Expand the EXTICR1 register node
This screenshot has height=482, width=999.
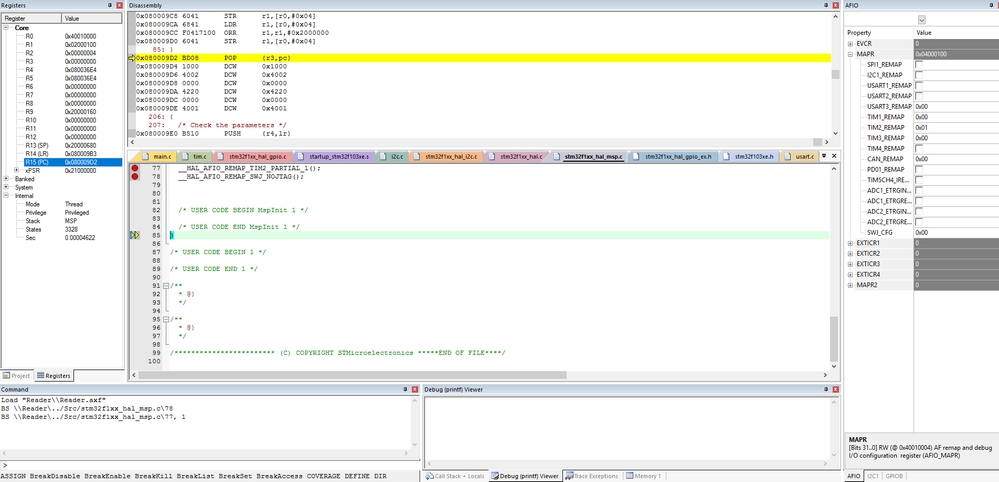coord(851,243)
